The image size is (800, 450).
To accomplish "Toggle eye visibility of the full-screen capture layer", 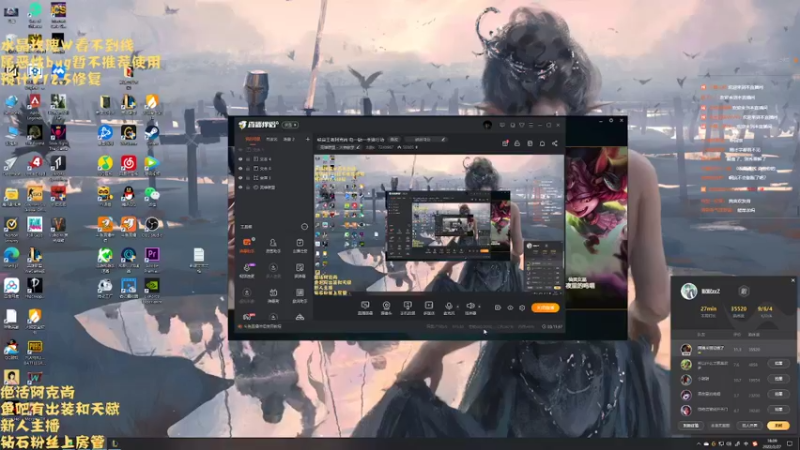I will click(240, 178).
